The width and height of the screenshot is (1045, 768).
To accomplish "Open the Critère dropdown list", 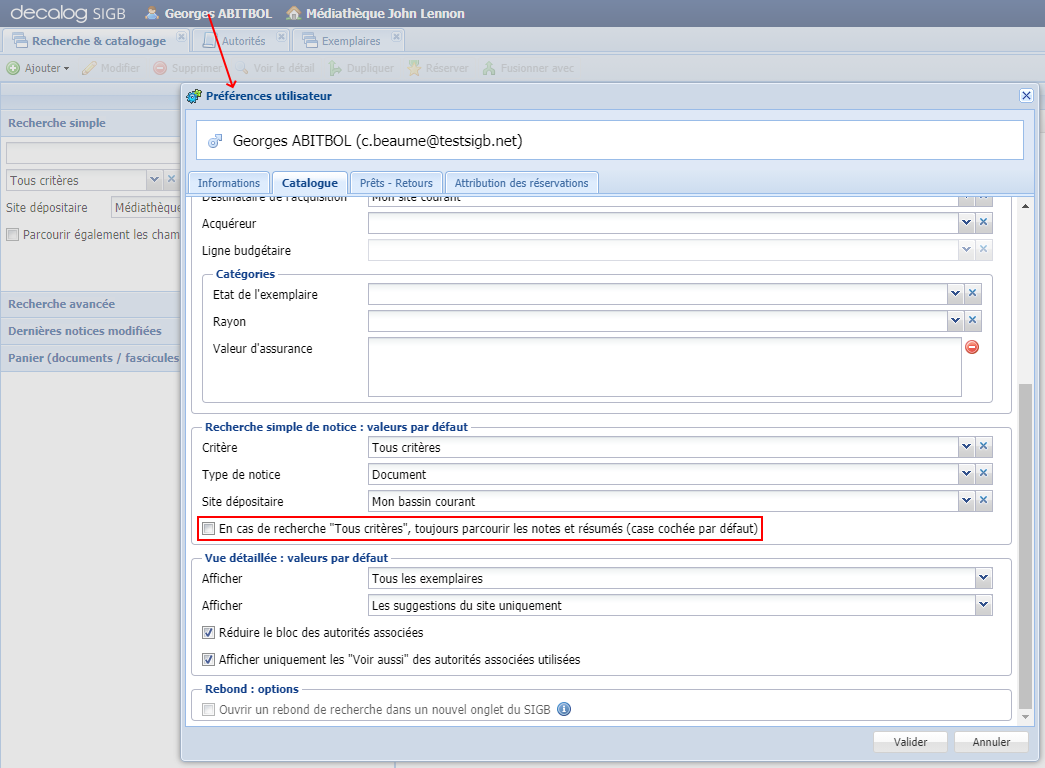I will point(965,447).
